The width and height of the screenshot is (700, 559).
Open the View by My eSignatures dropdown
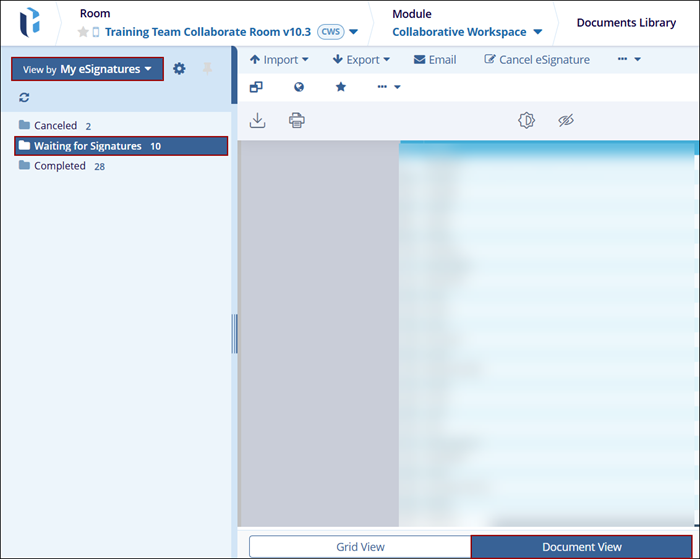pos(87,69)
